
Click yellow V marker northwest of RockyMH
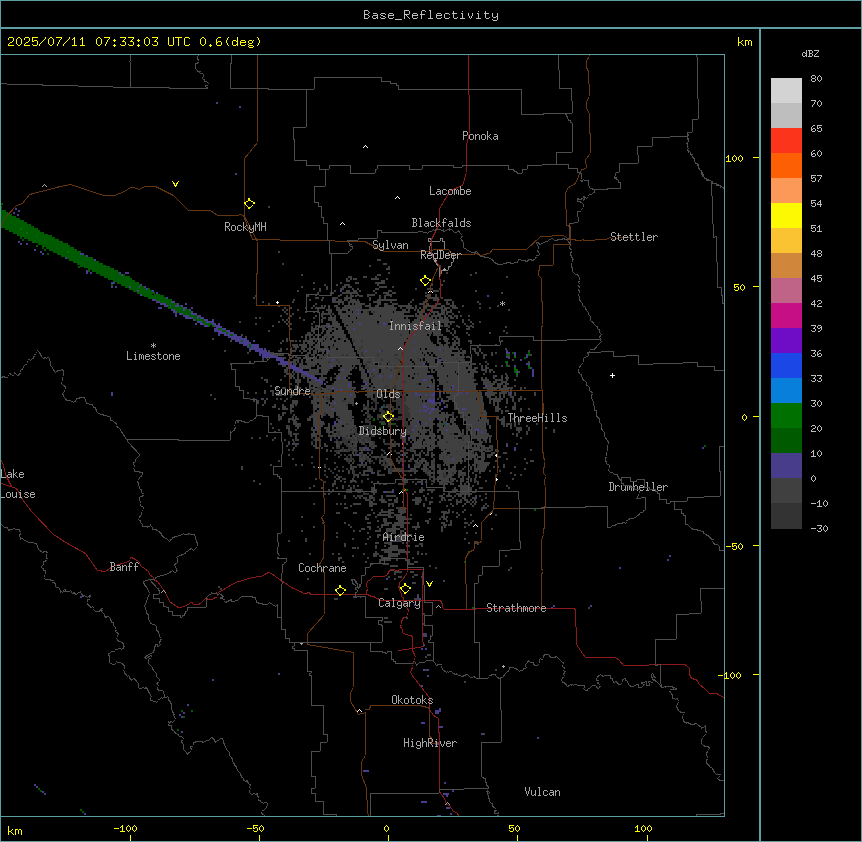pos(175,184)
